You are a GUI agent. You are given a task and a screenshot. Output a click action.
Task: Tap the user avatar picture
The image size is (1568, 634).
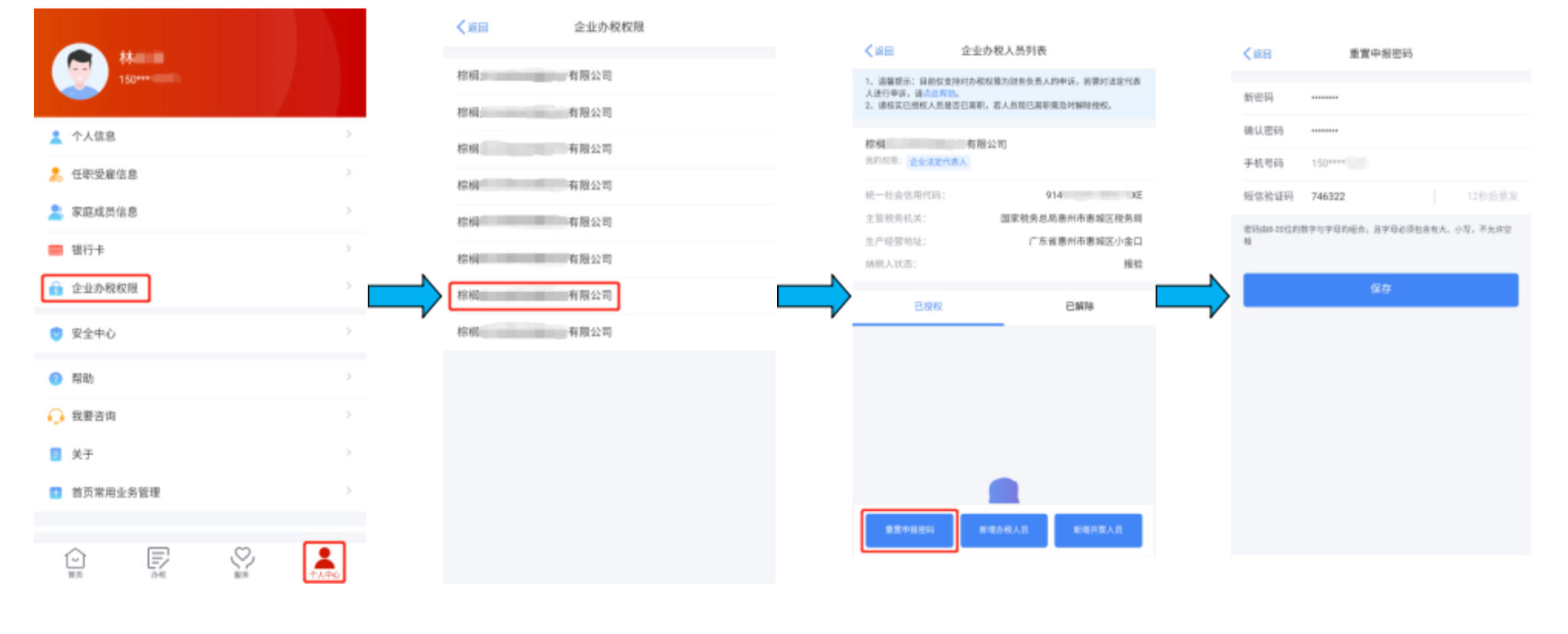click(79, 71)
